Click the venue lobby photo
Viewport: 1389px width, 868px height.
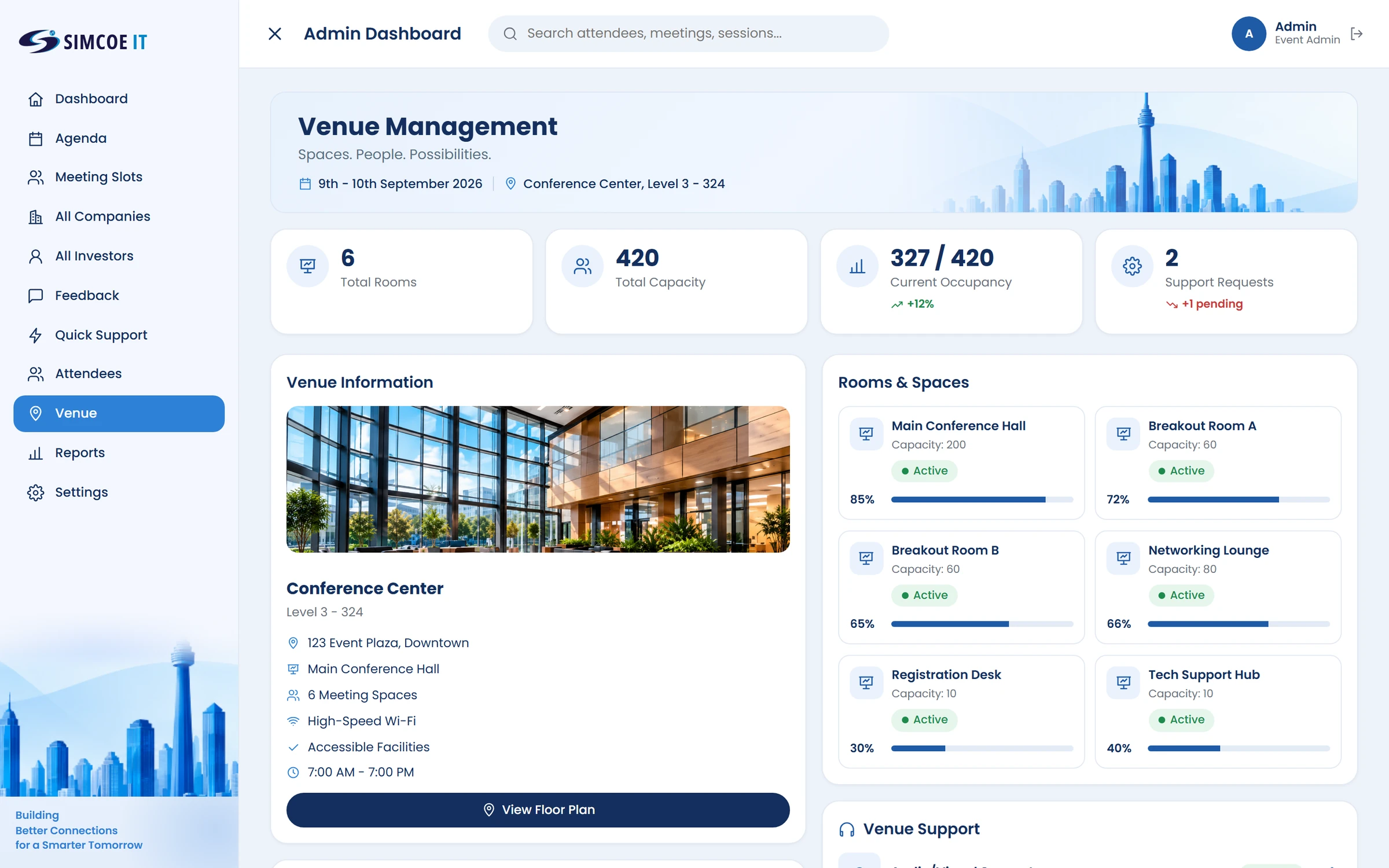click(x=538, y=479)
